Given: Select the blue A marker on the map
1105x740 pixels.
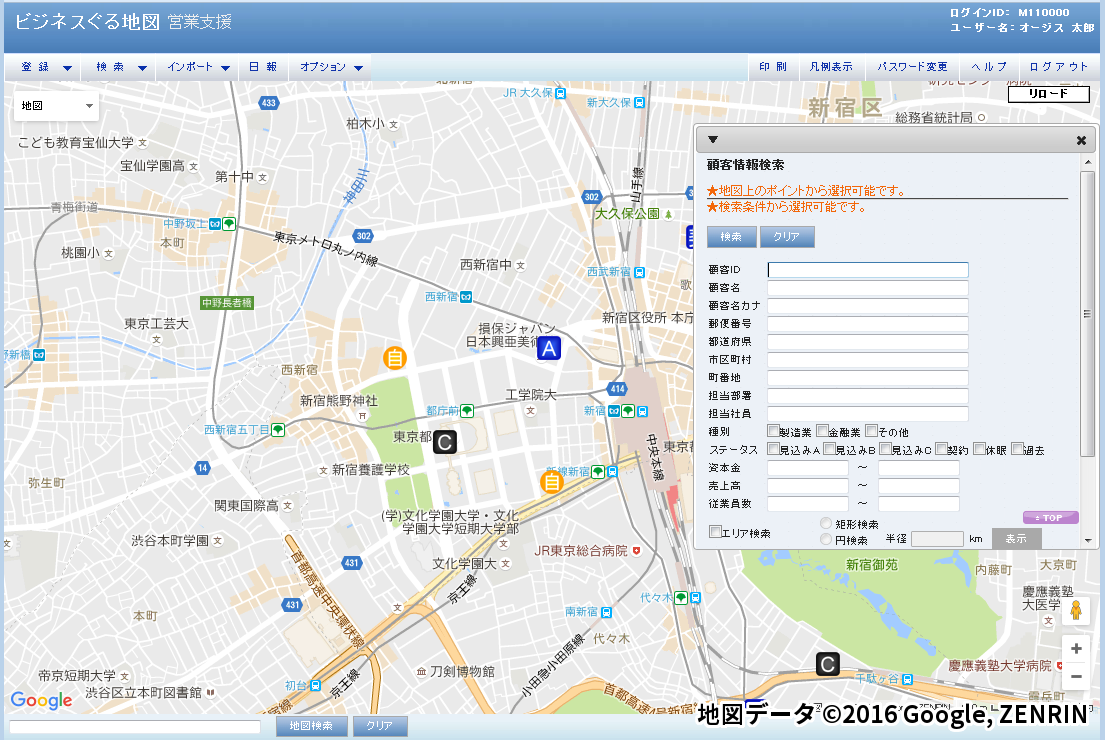Looking at the screenshot, I should tap(549, 349).
